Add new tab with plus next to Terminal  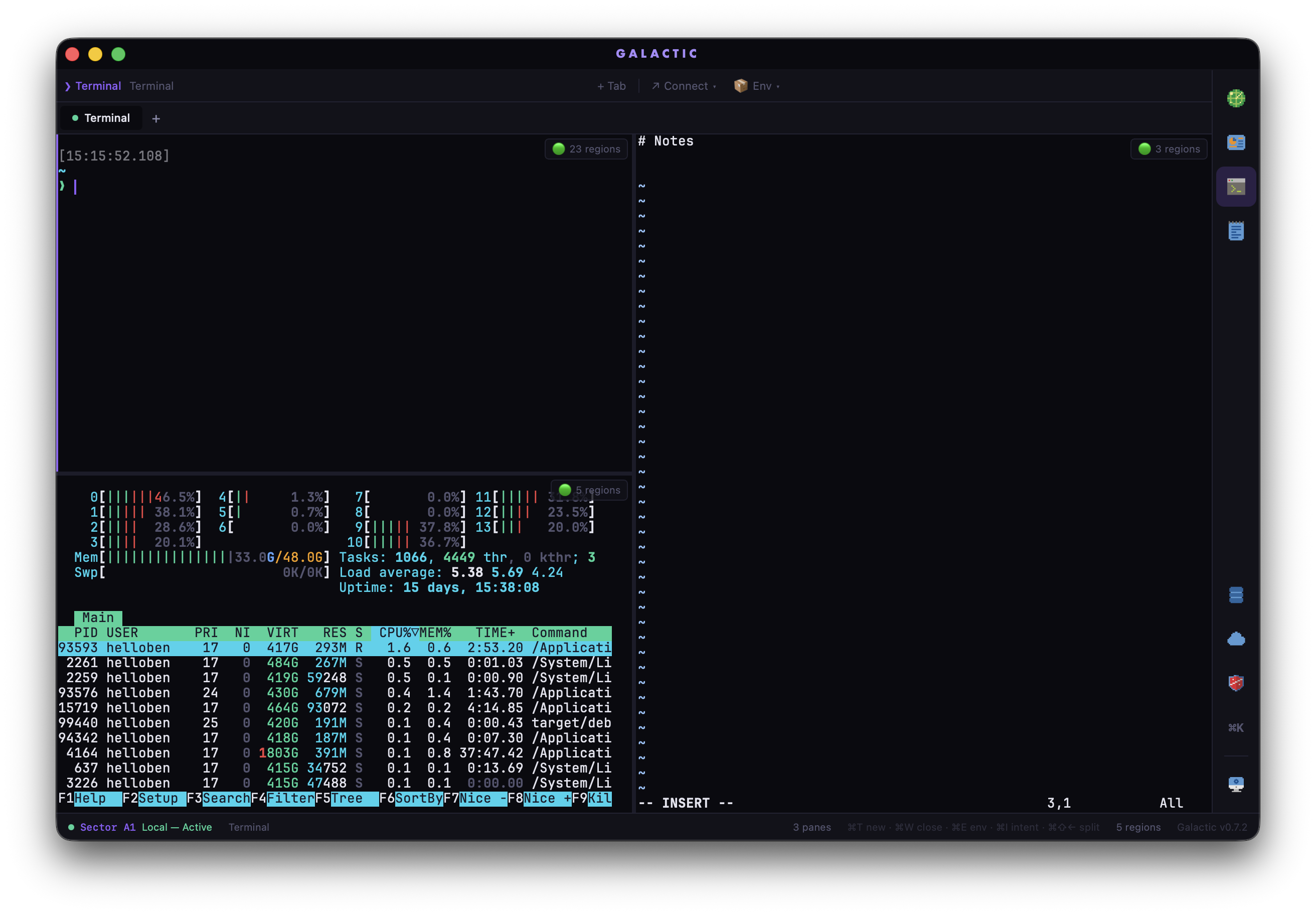[156, 119]
